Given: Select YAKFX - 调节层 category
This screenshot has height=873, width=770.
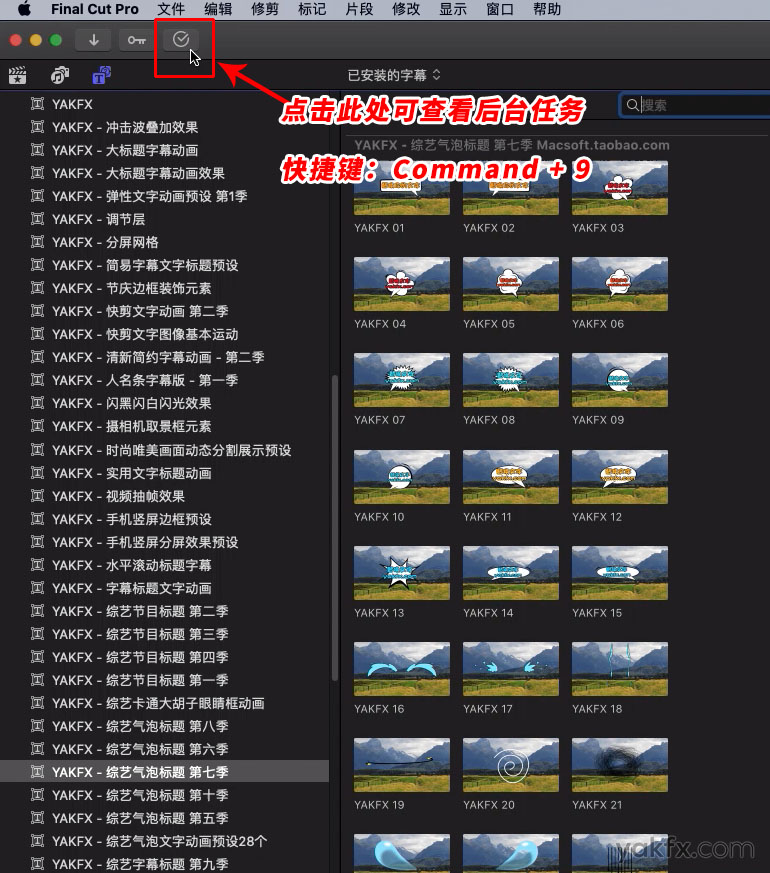Looking at the screenshot, I should tap(164, 219).
